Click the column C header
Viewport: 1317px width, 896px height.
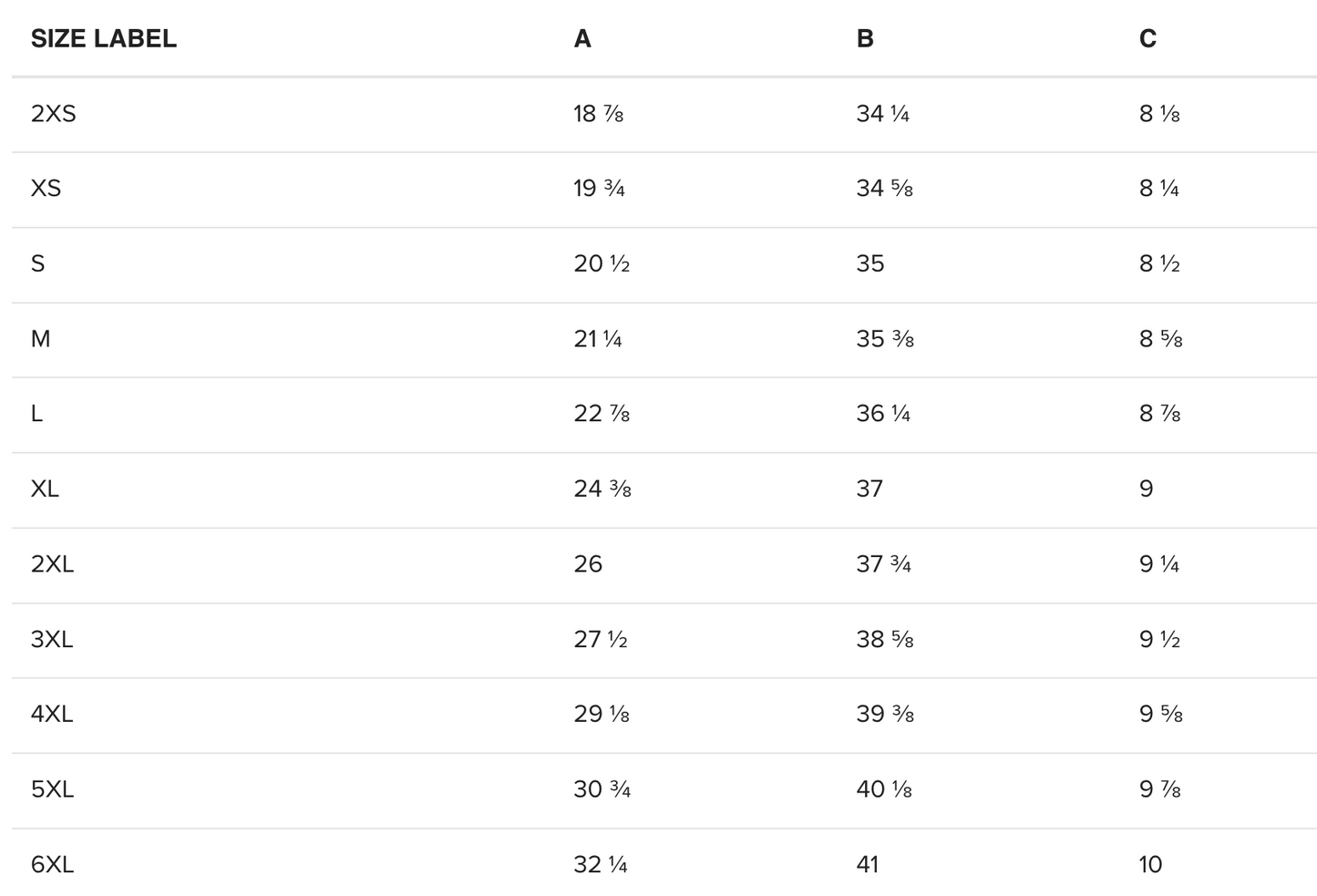pos(1147,38)
